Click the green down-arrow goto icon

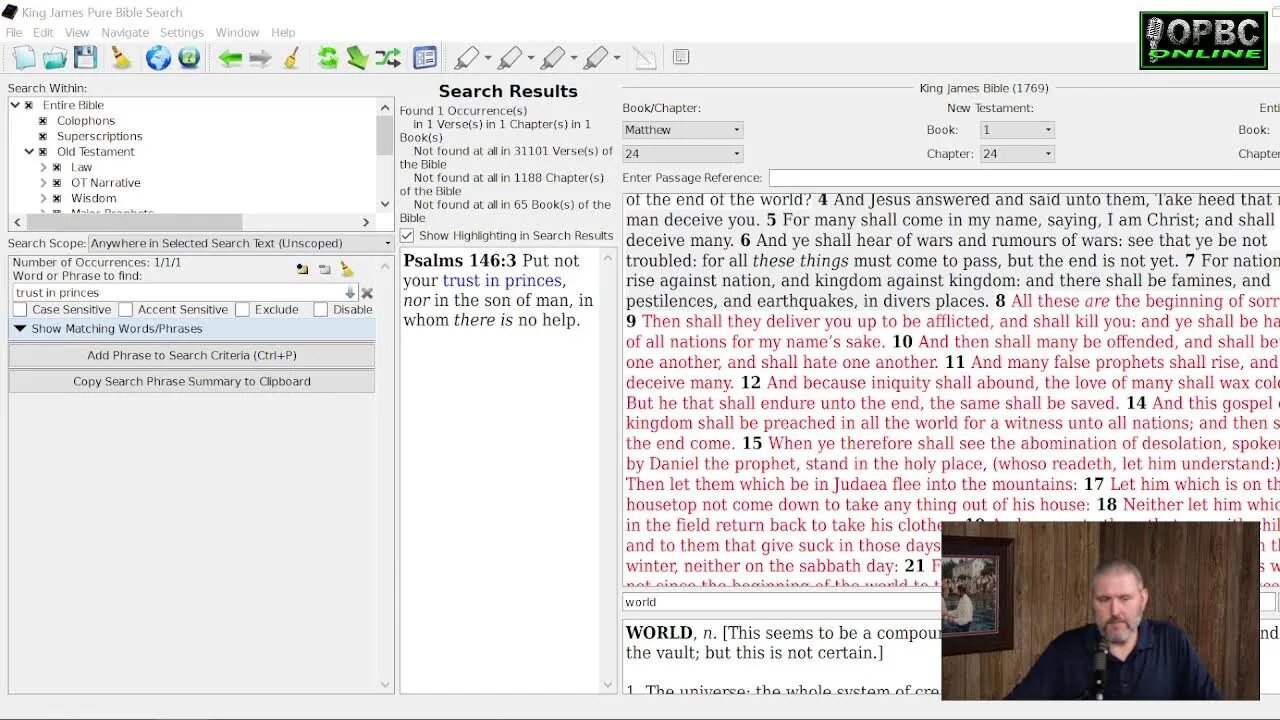click(x=357, y=58)
